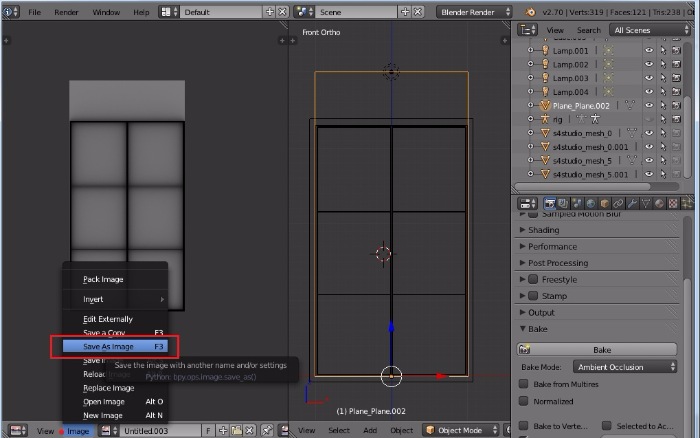Click the Bake button

click(x=597, y=350)
